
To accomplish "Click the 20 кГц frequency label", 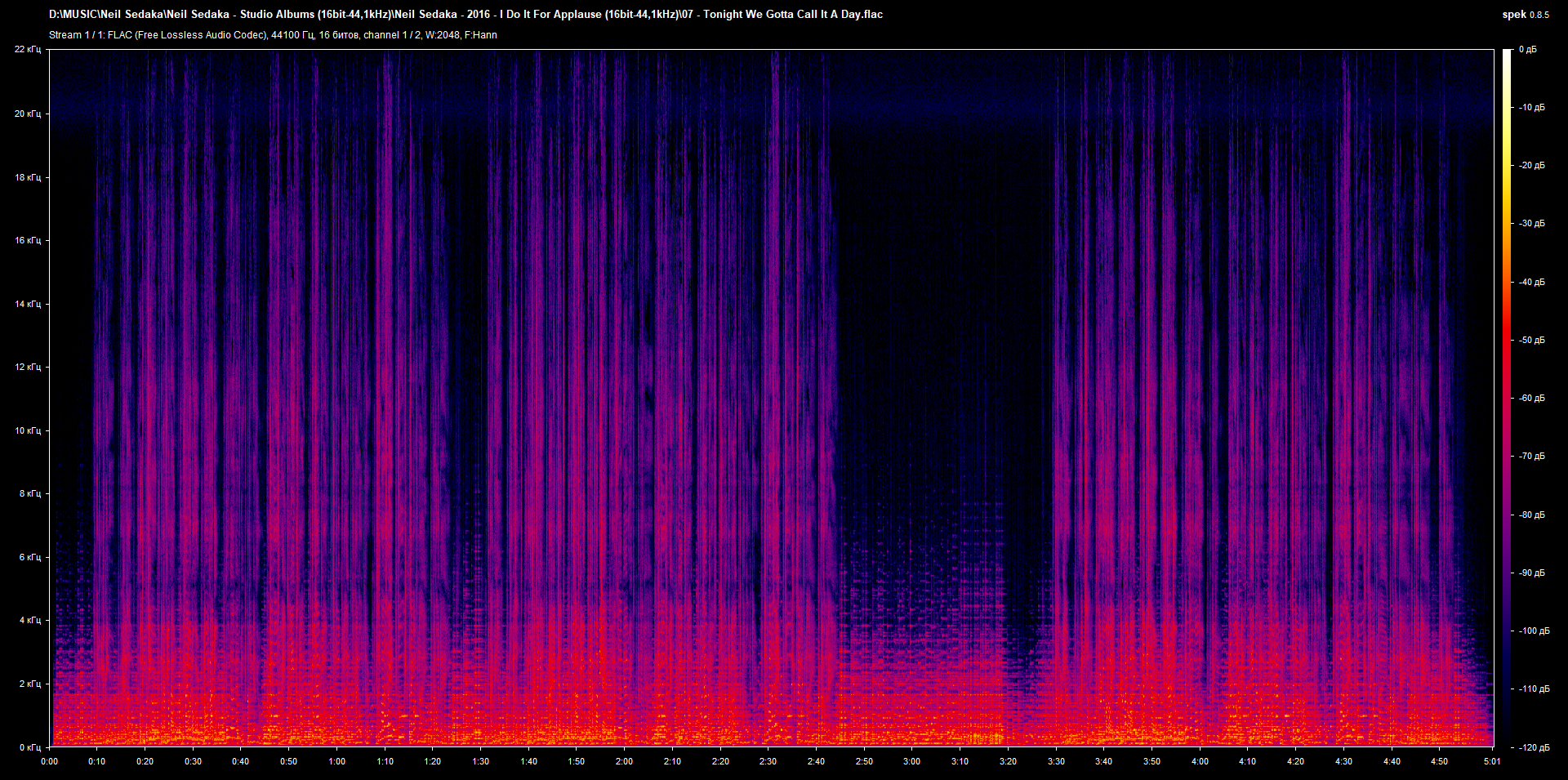I will point(28,114).
